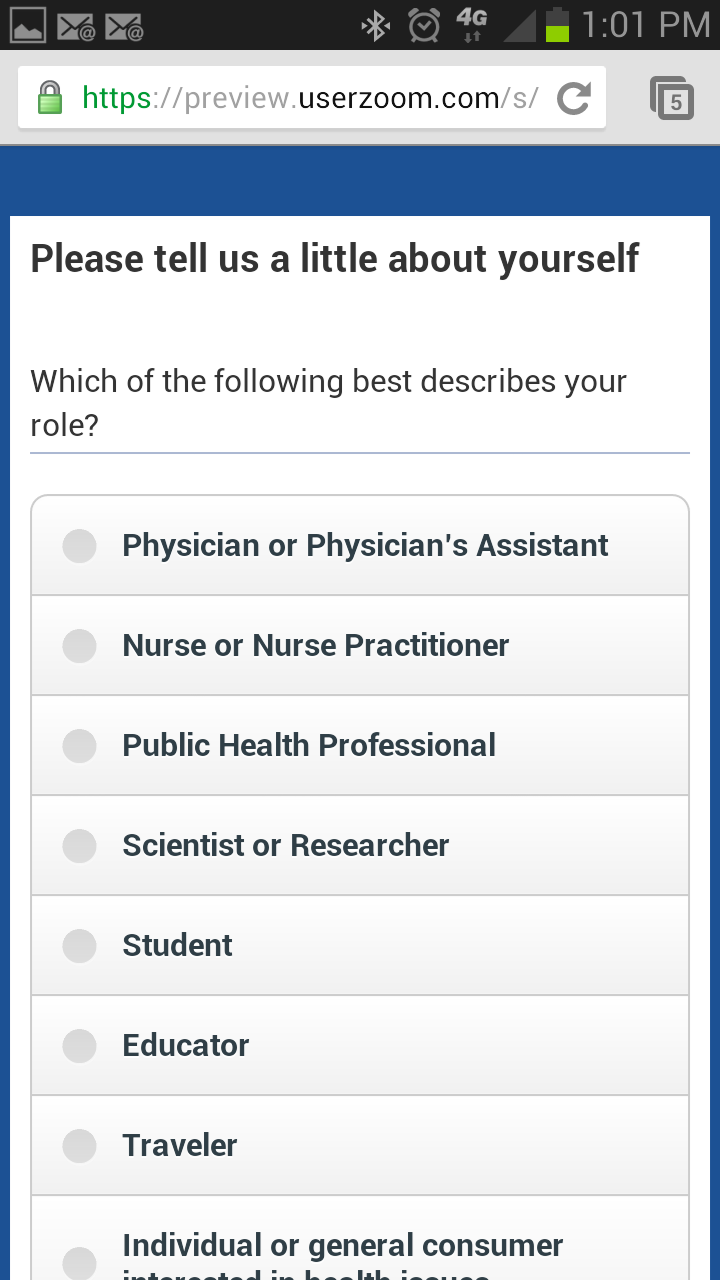Tap the userzoom URL address field

tap(310, 98)
